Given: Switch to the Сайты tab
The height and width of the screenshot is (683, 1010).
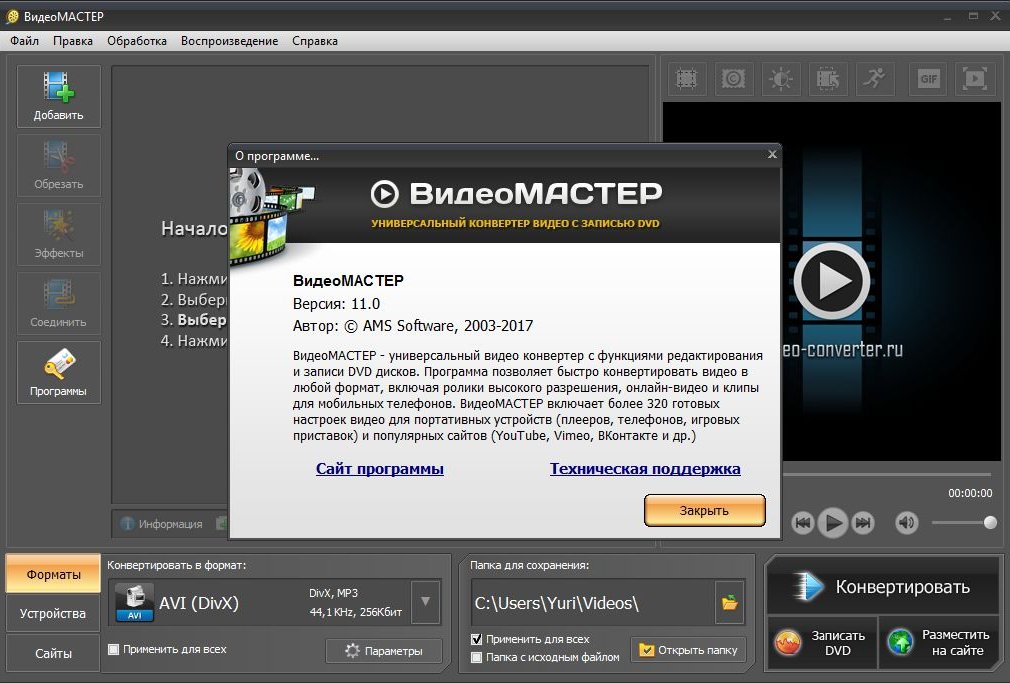Looking at the screenshot, I should pyautogui.click(x=53, y=653).
